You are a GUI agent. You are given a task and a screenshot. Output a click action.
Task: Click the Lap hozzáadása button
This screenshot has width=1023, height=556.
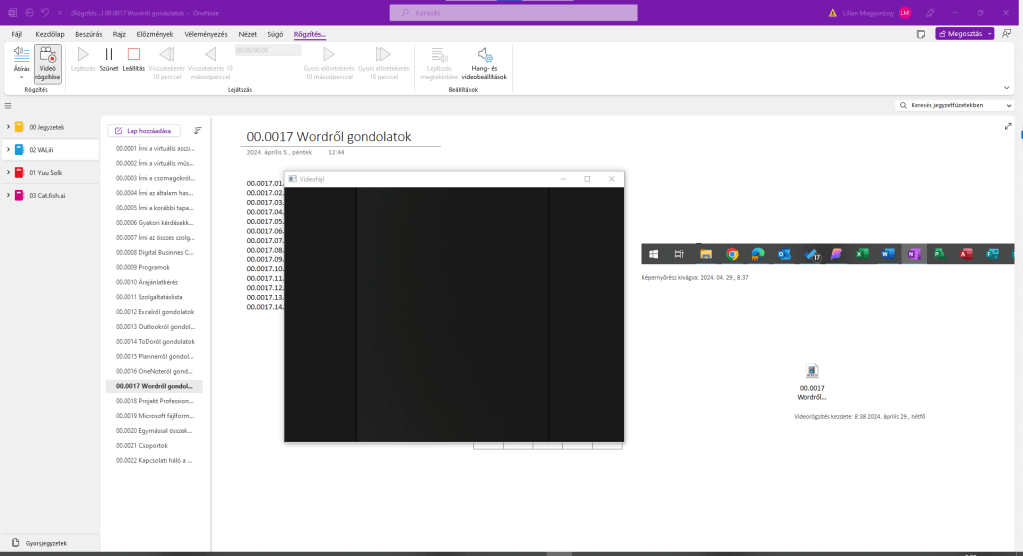tap(144, 130)
